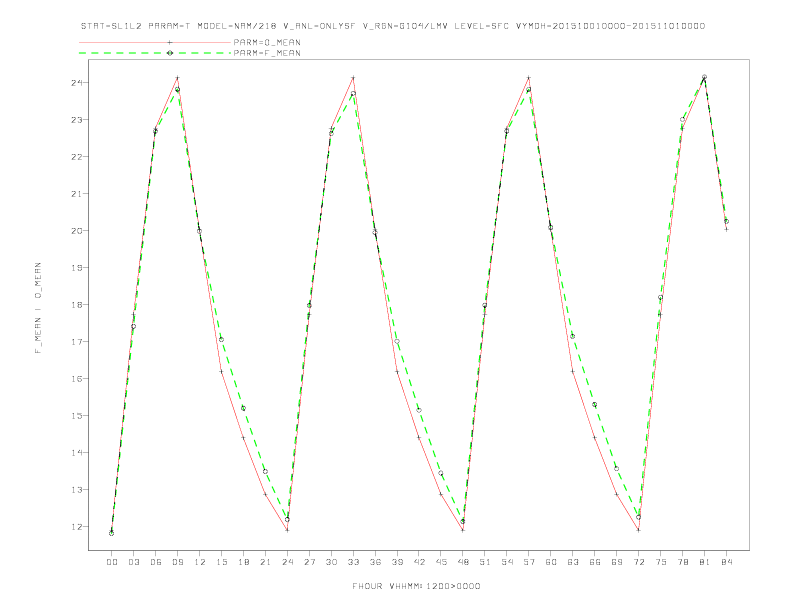
Task: Click x-axis tick label 84
Action: tap(727, 562)
